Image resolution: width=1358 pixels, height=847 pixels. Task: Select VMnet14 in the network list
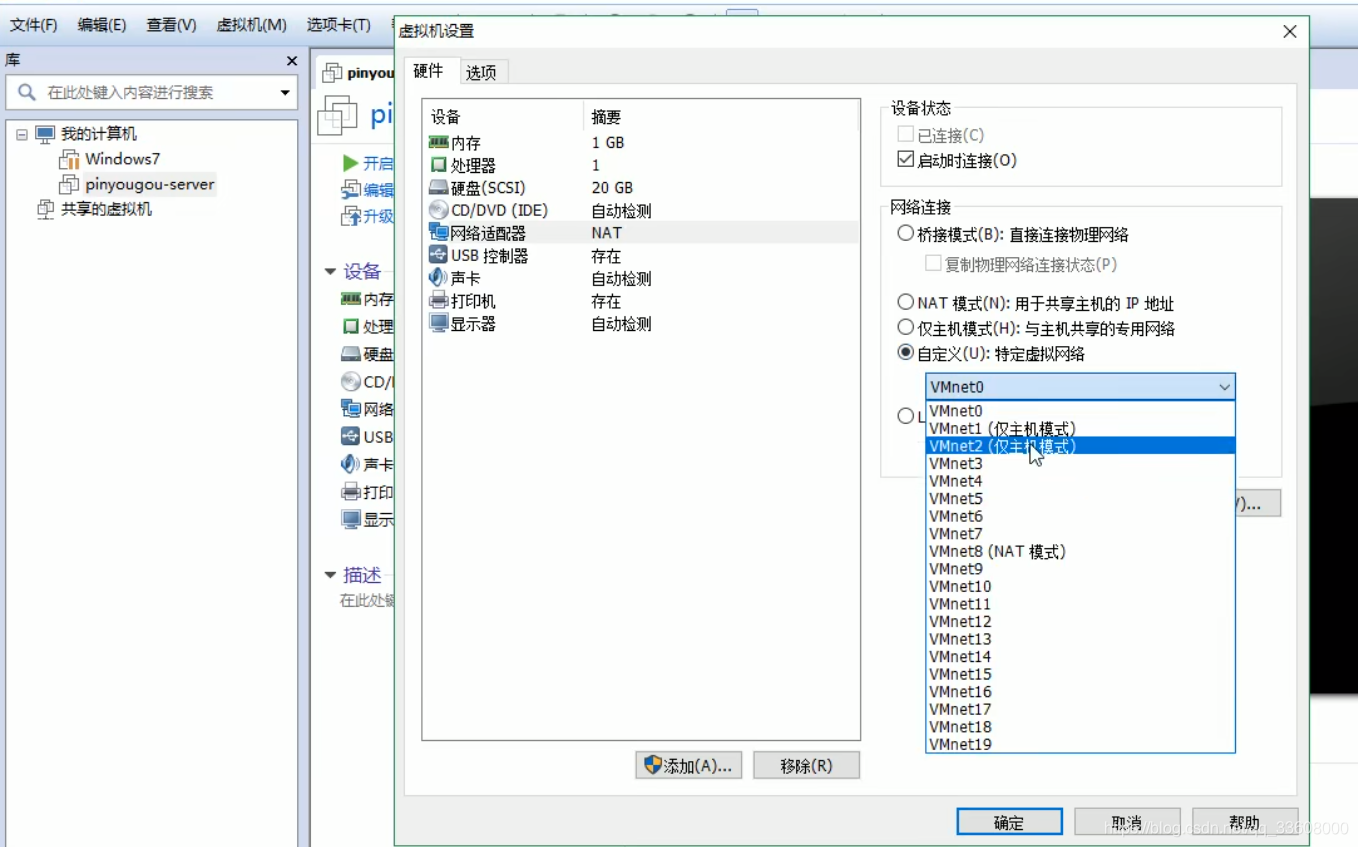pos(1080,656)
